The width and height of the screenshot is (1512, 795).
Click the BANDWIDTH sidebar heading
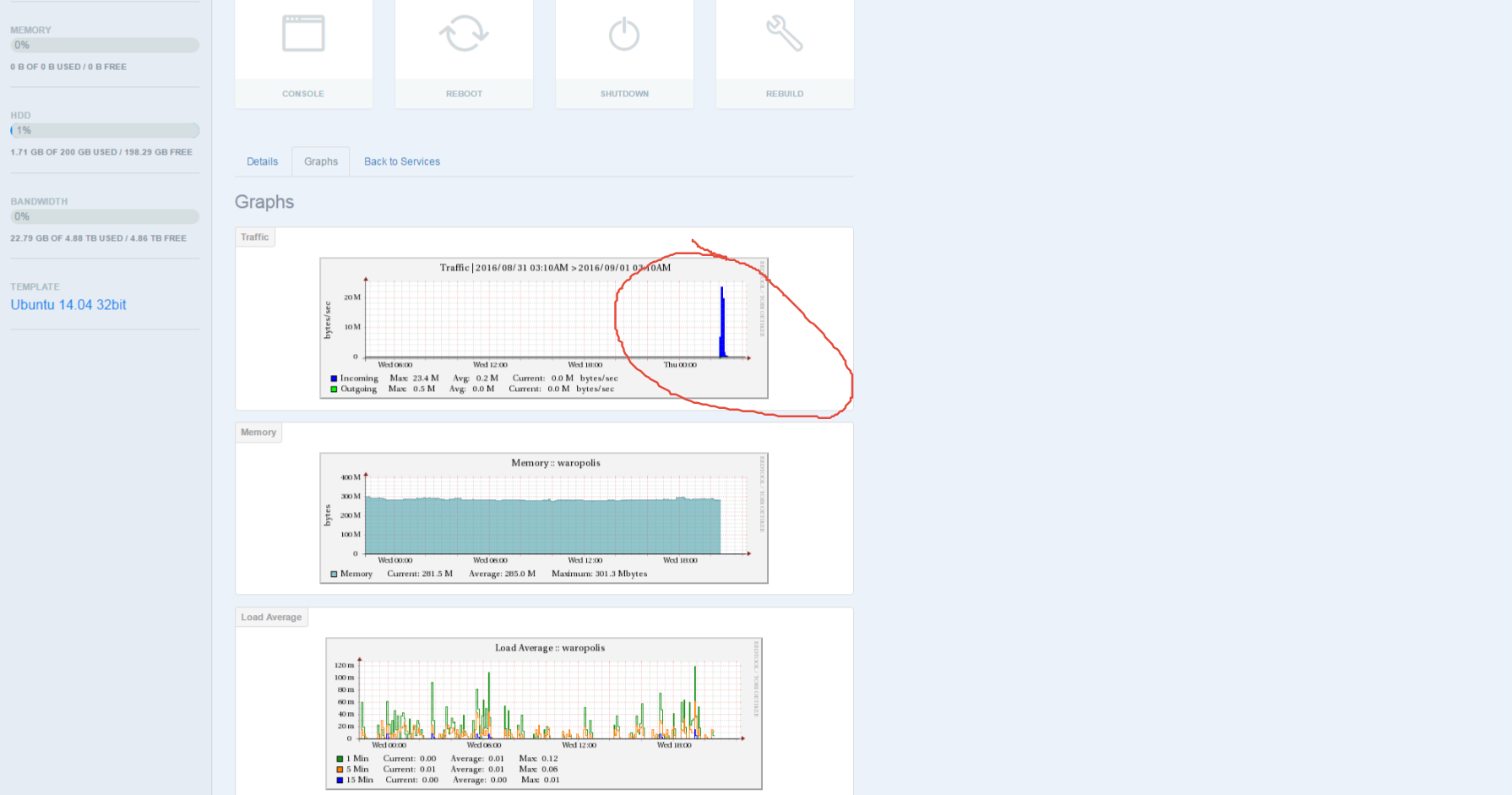pos(39,201)
